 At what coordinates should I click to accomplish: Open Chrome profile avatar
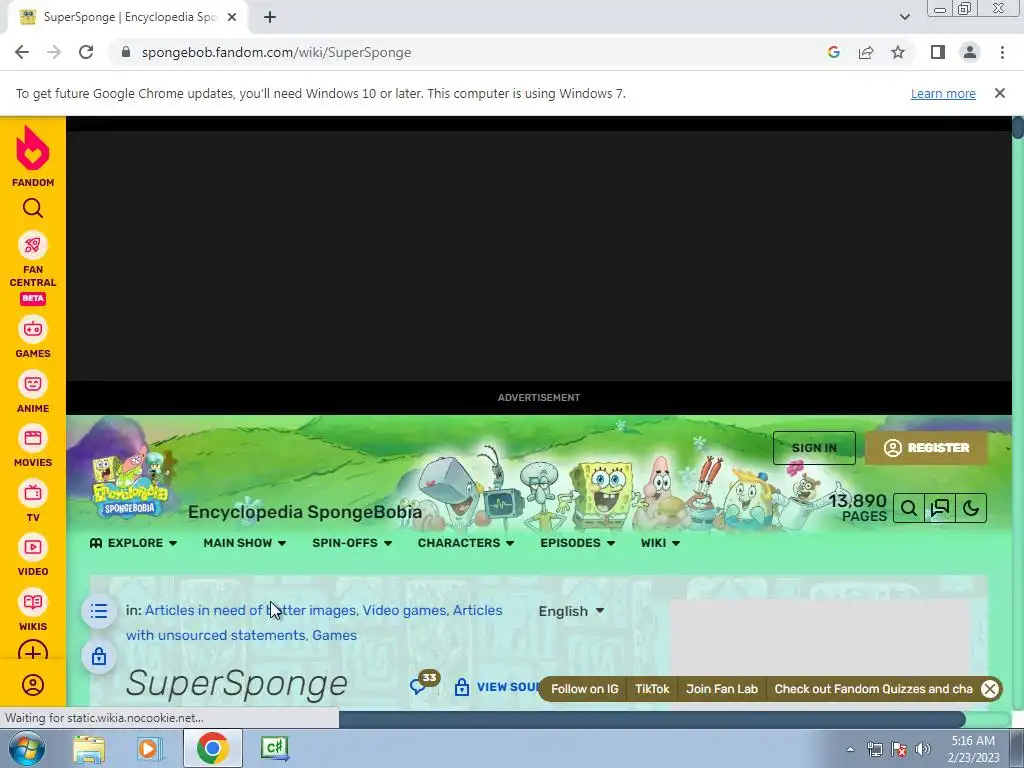tap(970, 52)
